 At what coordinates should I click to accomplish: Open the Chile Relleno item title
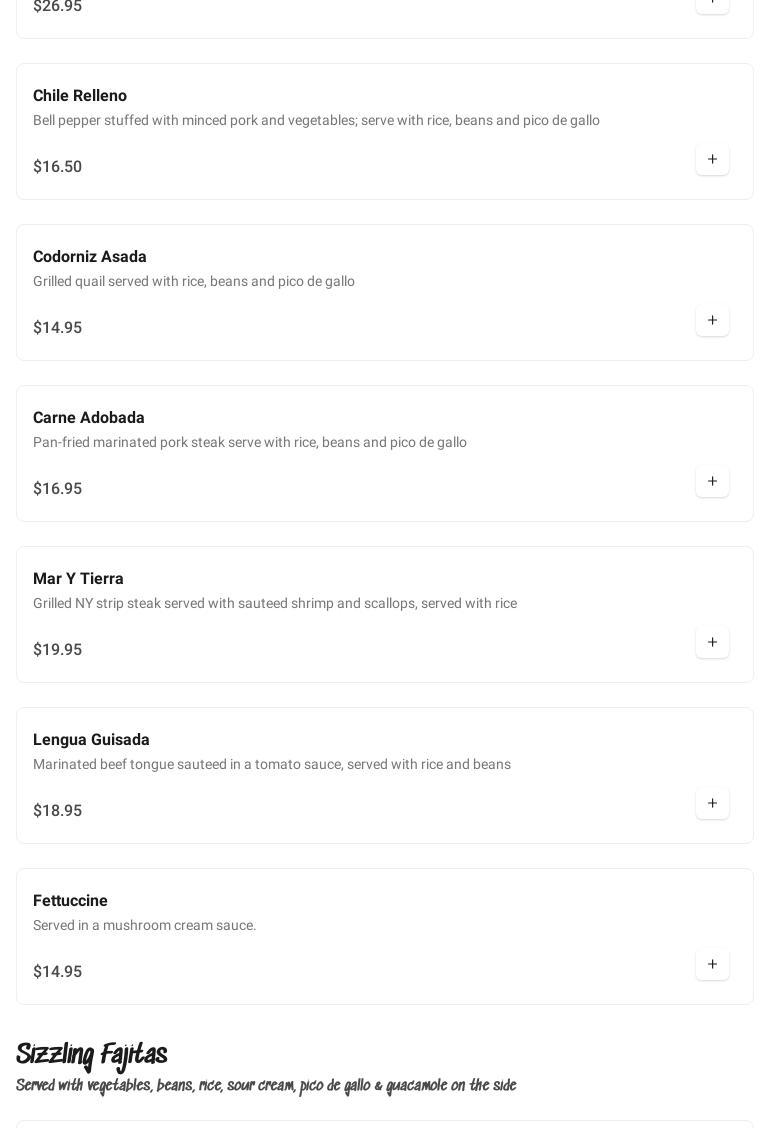coord(80,96)
